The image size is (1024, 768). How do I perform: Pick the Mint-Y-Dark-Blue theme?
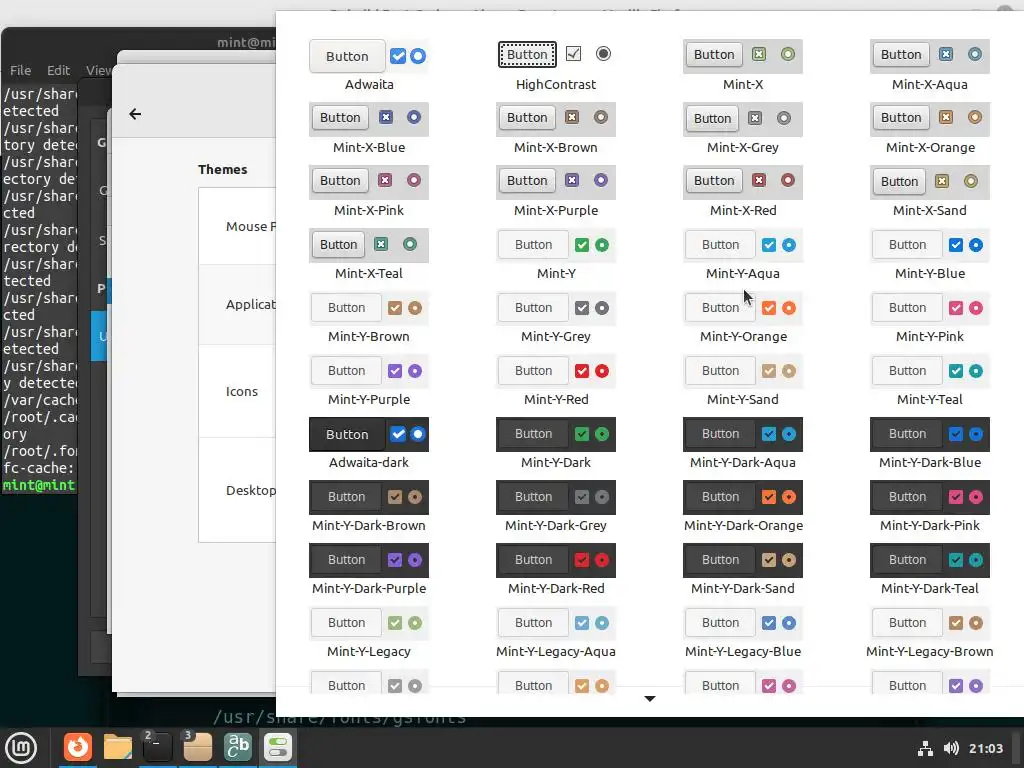coord(929,443)
